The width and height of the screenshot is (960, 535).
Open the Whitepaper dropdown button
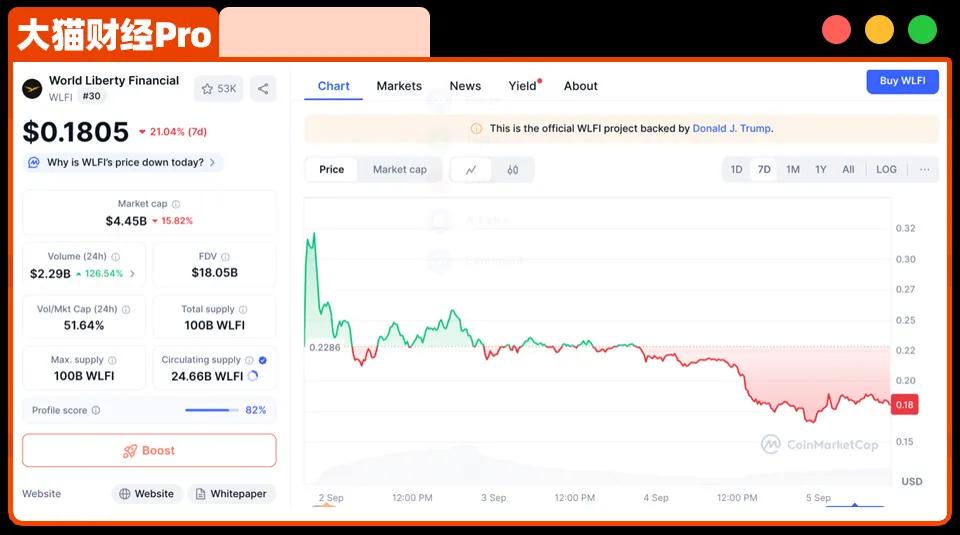pyautogui.click(x=231, y=494)
